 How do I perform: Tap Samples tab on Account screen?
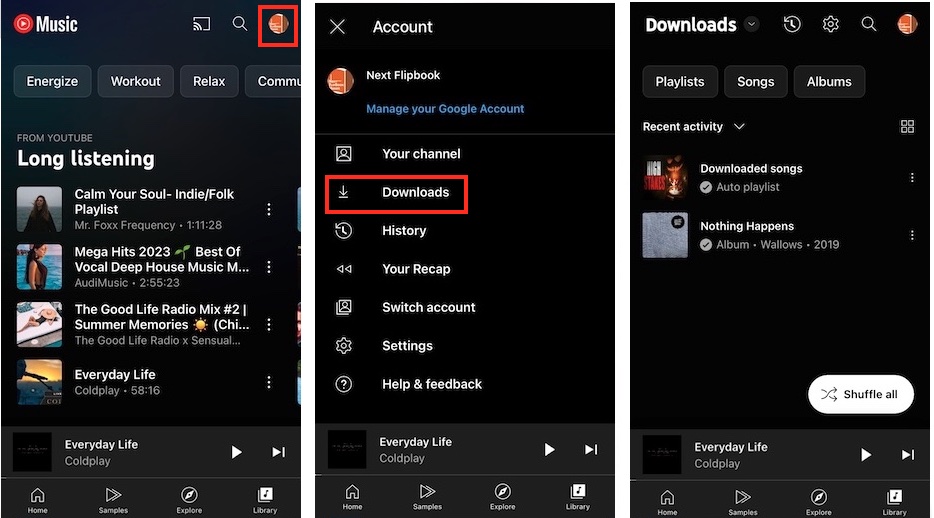click(x=427, y=497)
